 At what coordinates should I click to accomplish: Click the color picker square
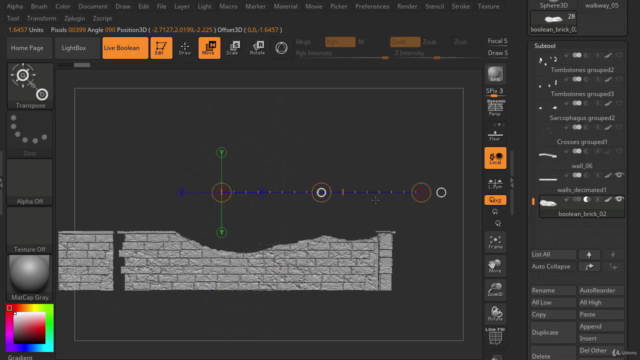coord(29,328)
